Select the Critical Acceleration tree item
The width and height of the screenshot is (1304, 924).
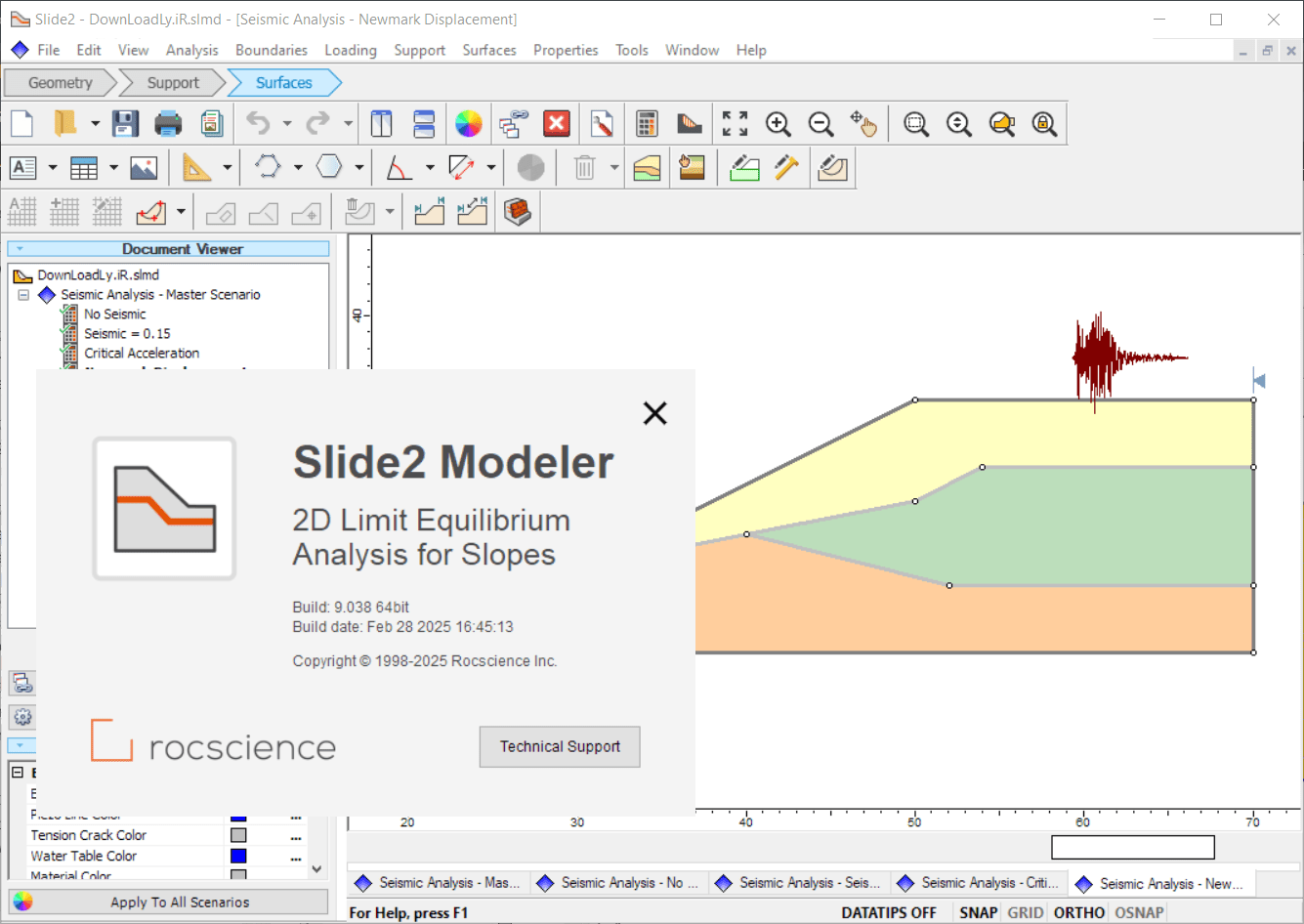[x=142, y=353]
